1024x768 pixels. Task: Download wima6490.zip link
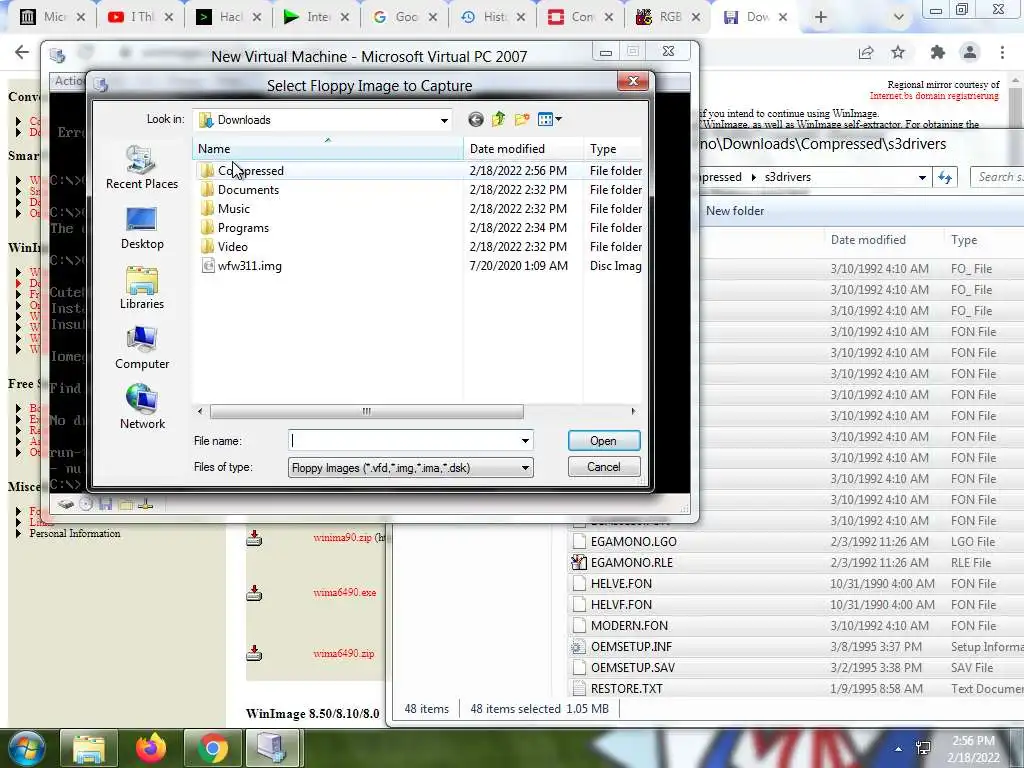pos(344,653)
